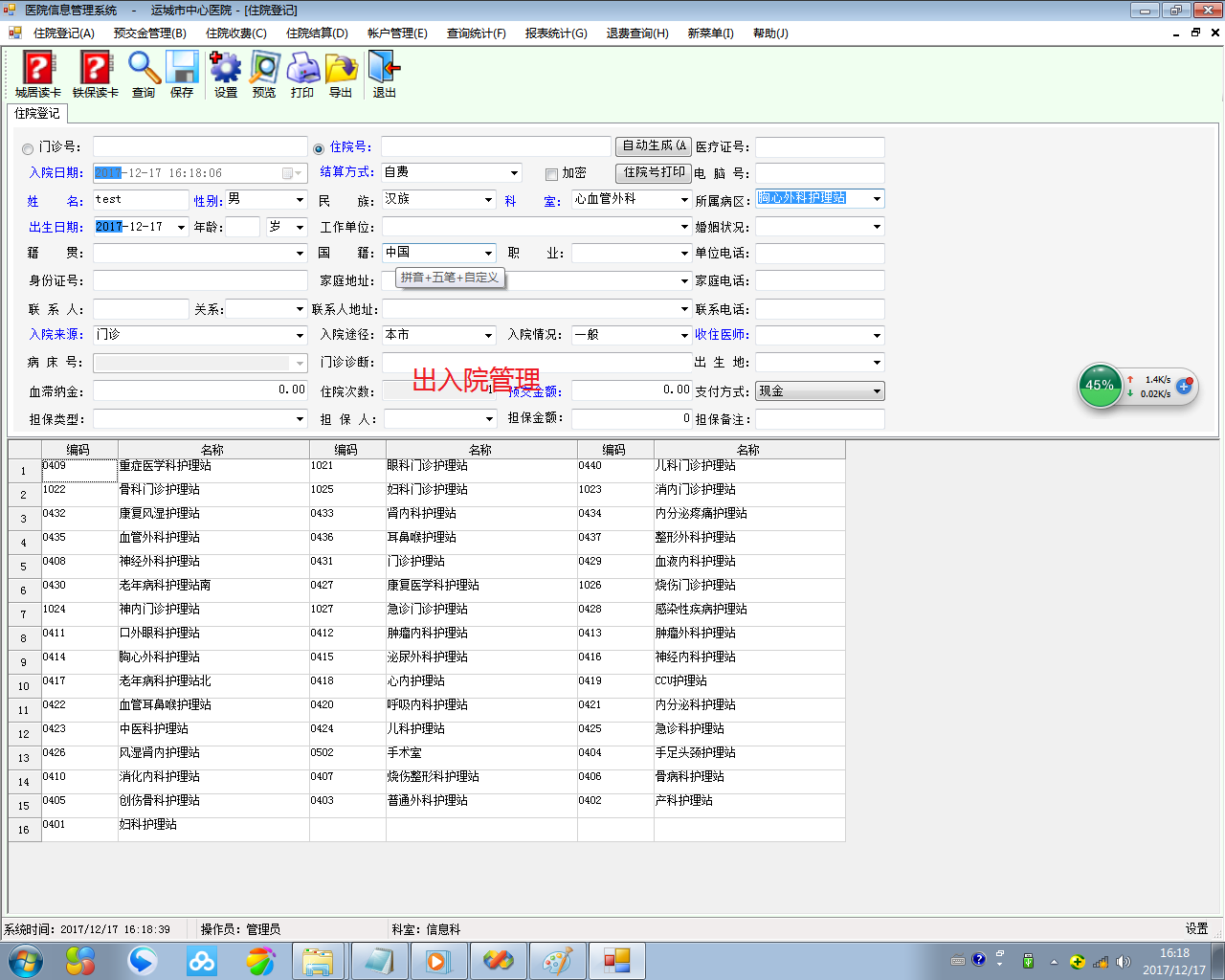Click the application icon in the menu bar
Screen dimensions: 1225x980
click(x=14, y=33)
